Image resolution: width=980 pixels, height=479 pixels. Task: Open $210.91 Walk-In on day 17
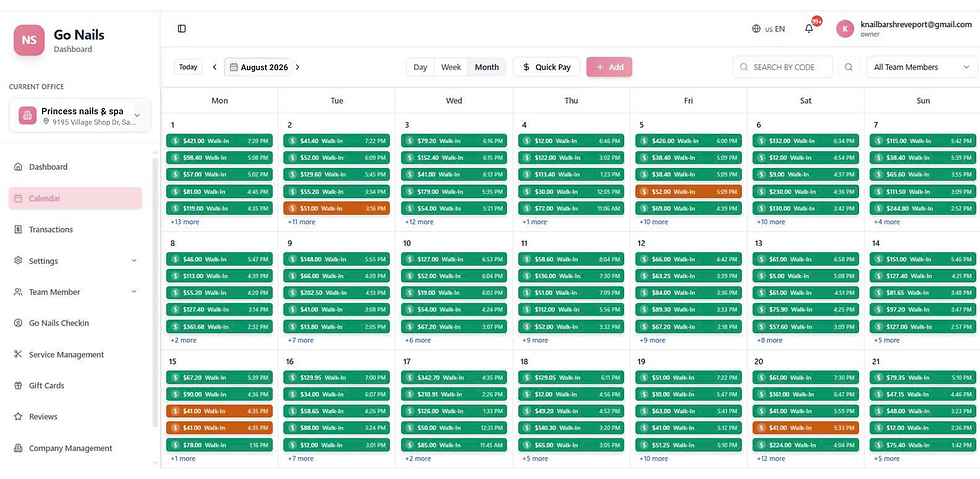[x=454, y=395]
